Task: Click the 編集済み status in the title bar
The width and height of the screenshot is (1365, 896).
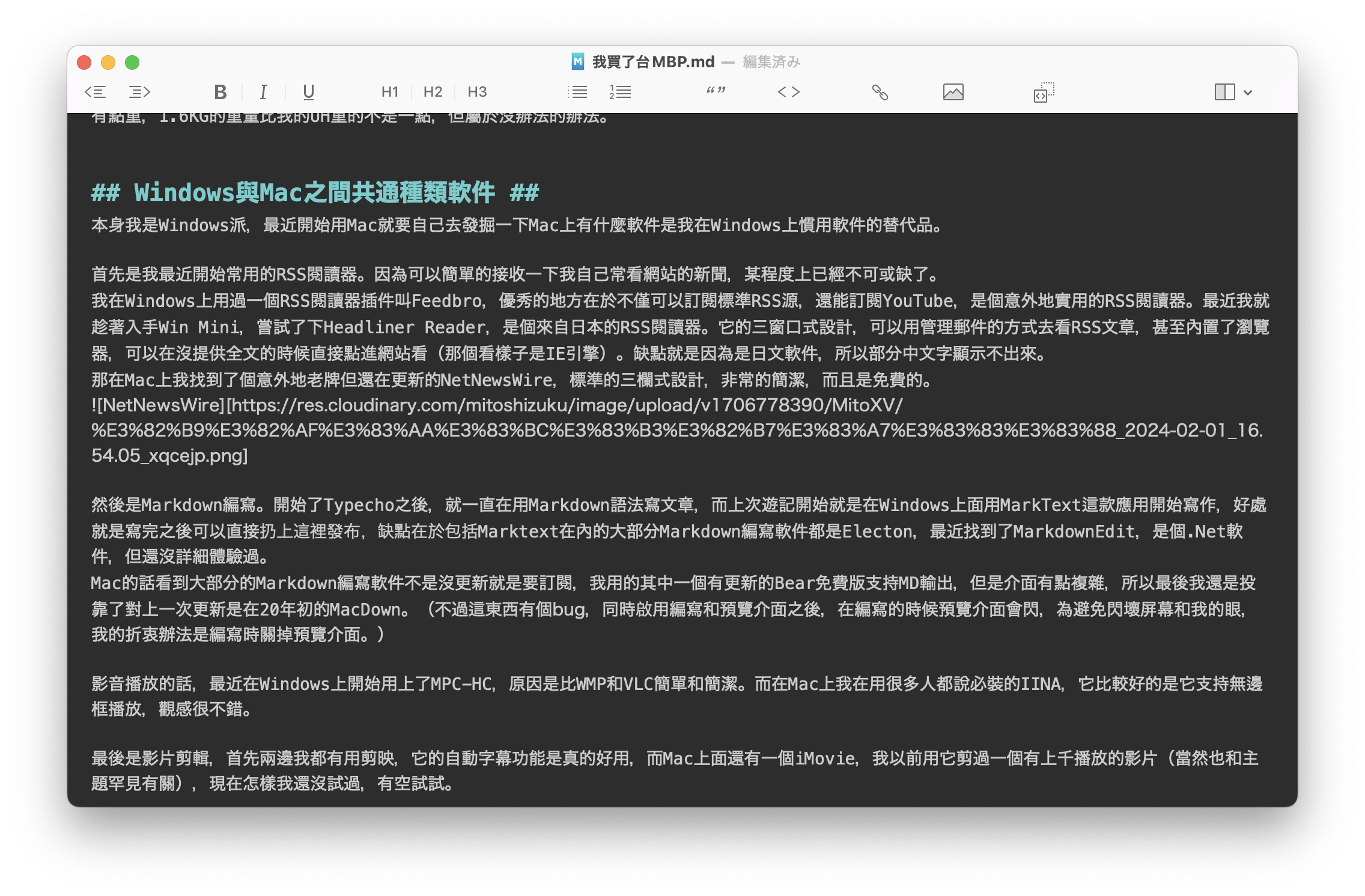Action: 771,62
